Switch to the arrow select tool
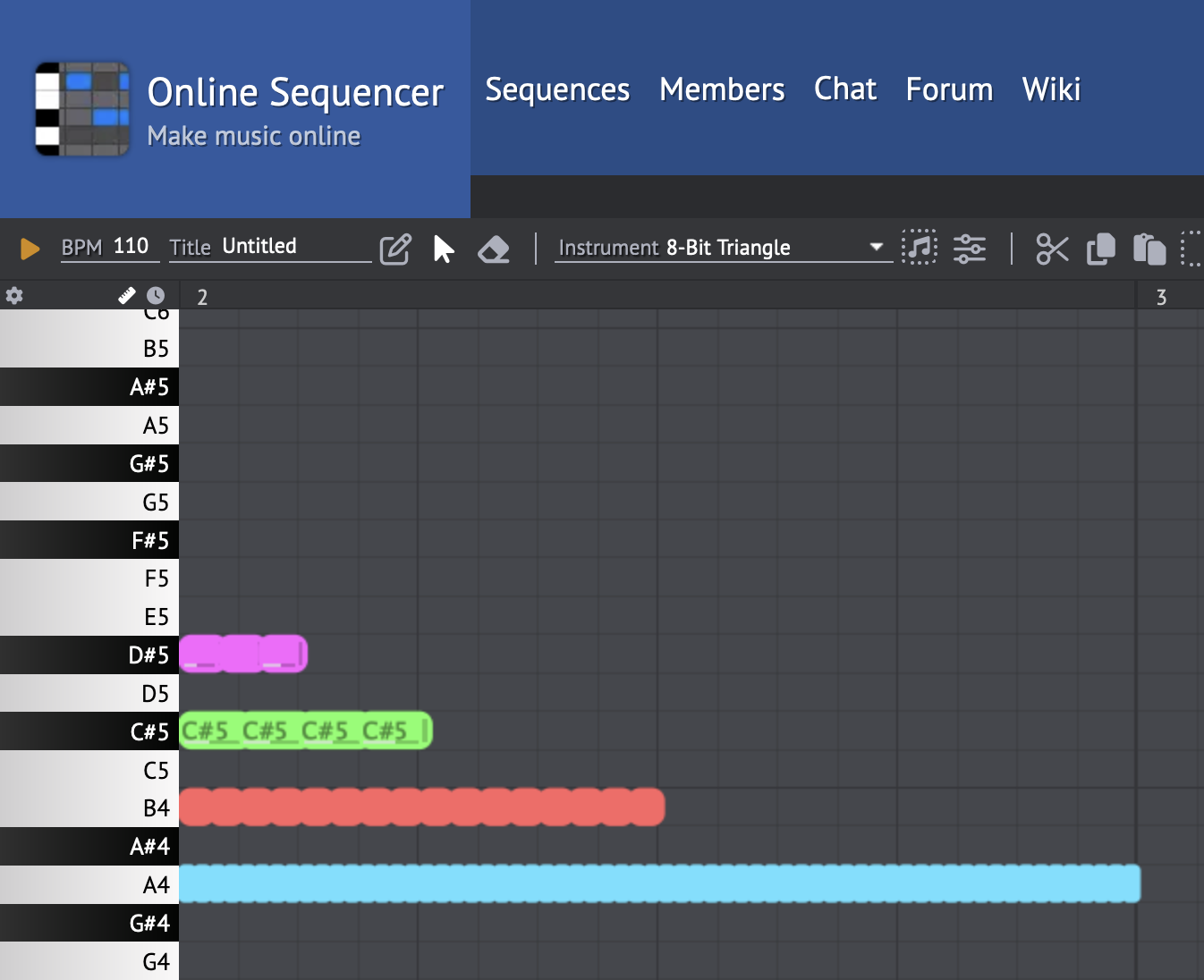 tap(443, 249)
